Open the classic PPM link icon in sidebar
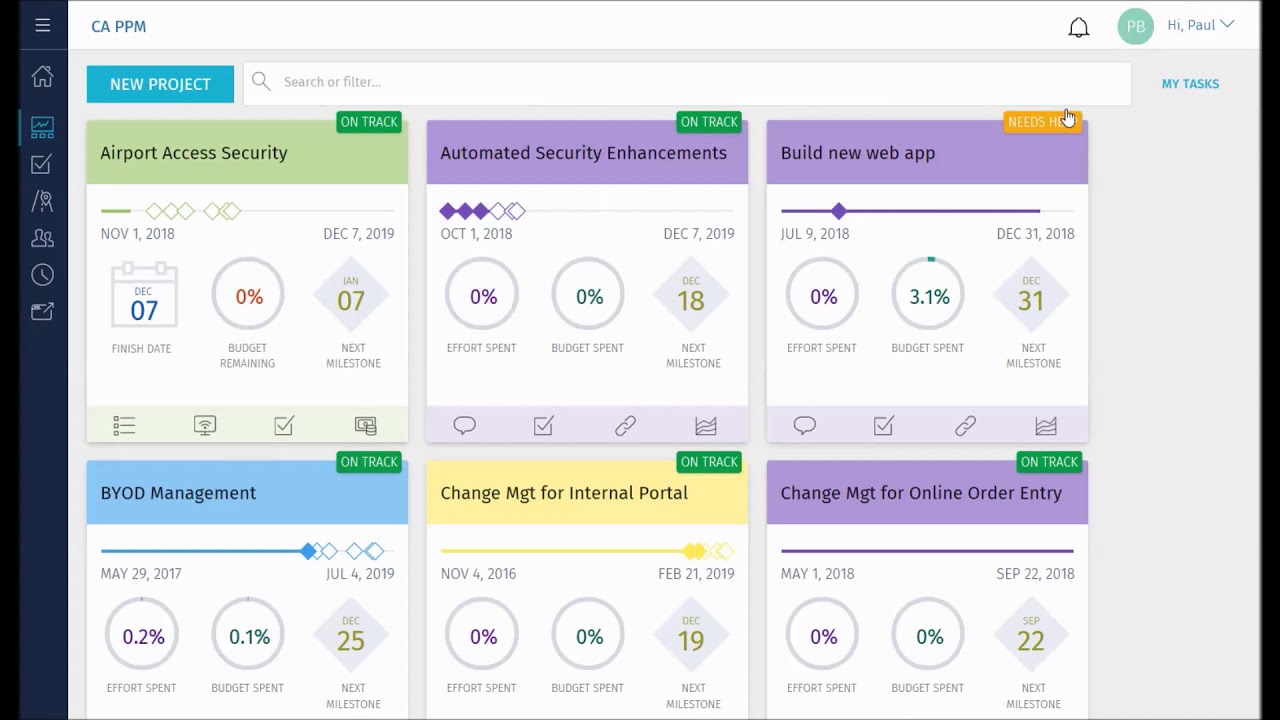This screenshot has height=720, width=1280. 42,312
